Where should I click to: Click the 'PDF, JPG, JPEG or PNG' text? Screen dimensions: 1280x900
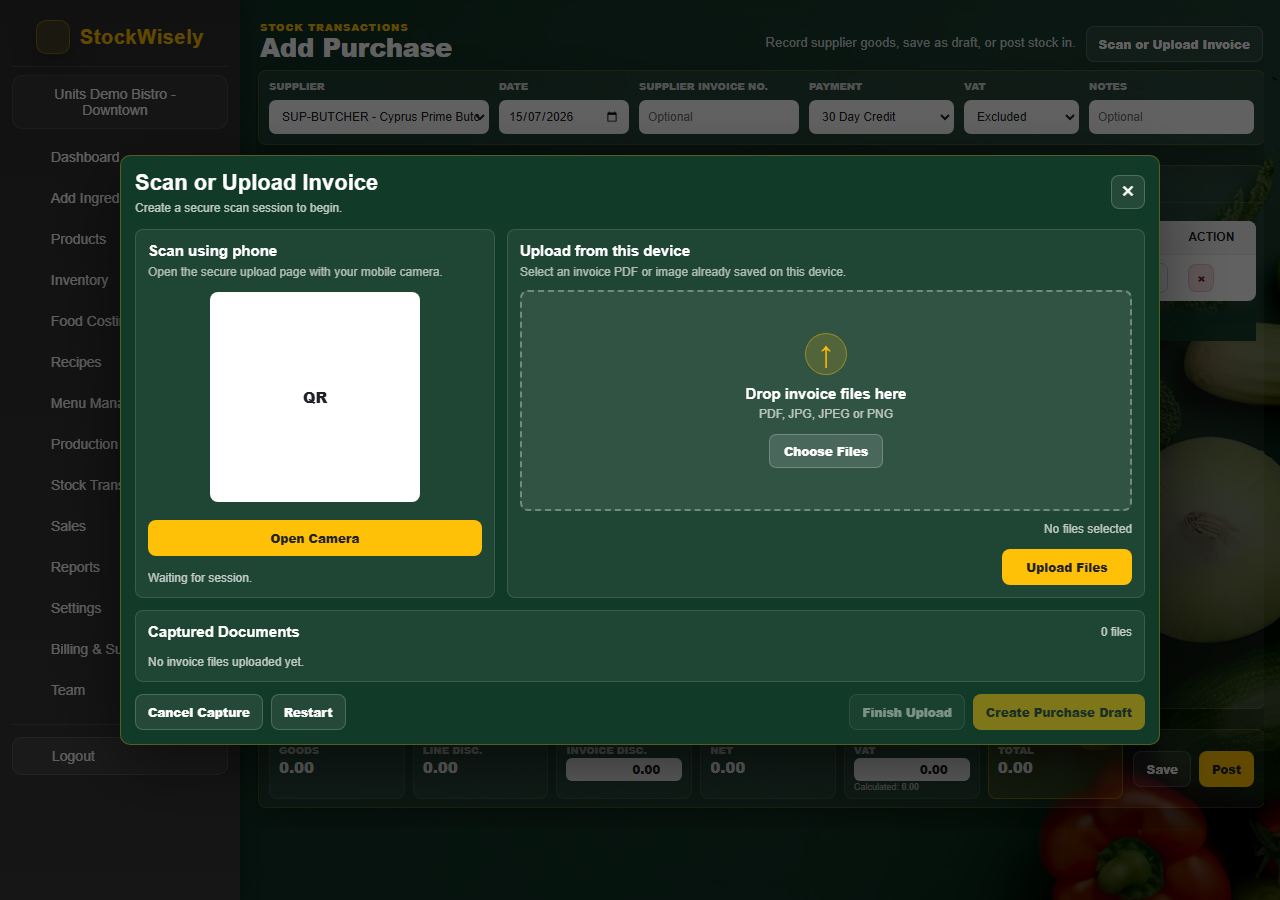click(826, 414)
